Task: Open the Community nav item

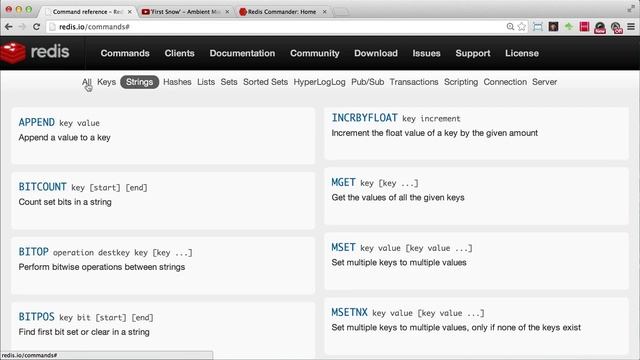Action: click(315, 53)
